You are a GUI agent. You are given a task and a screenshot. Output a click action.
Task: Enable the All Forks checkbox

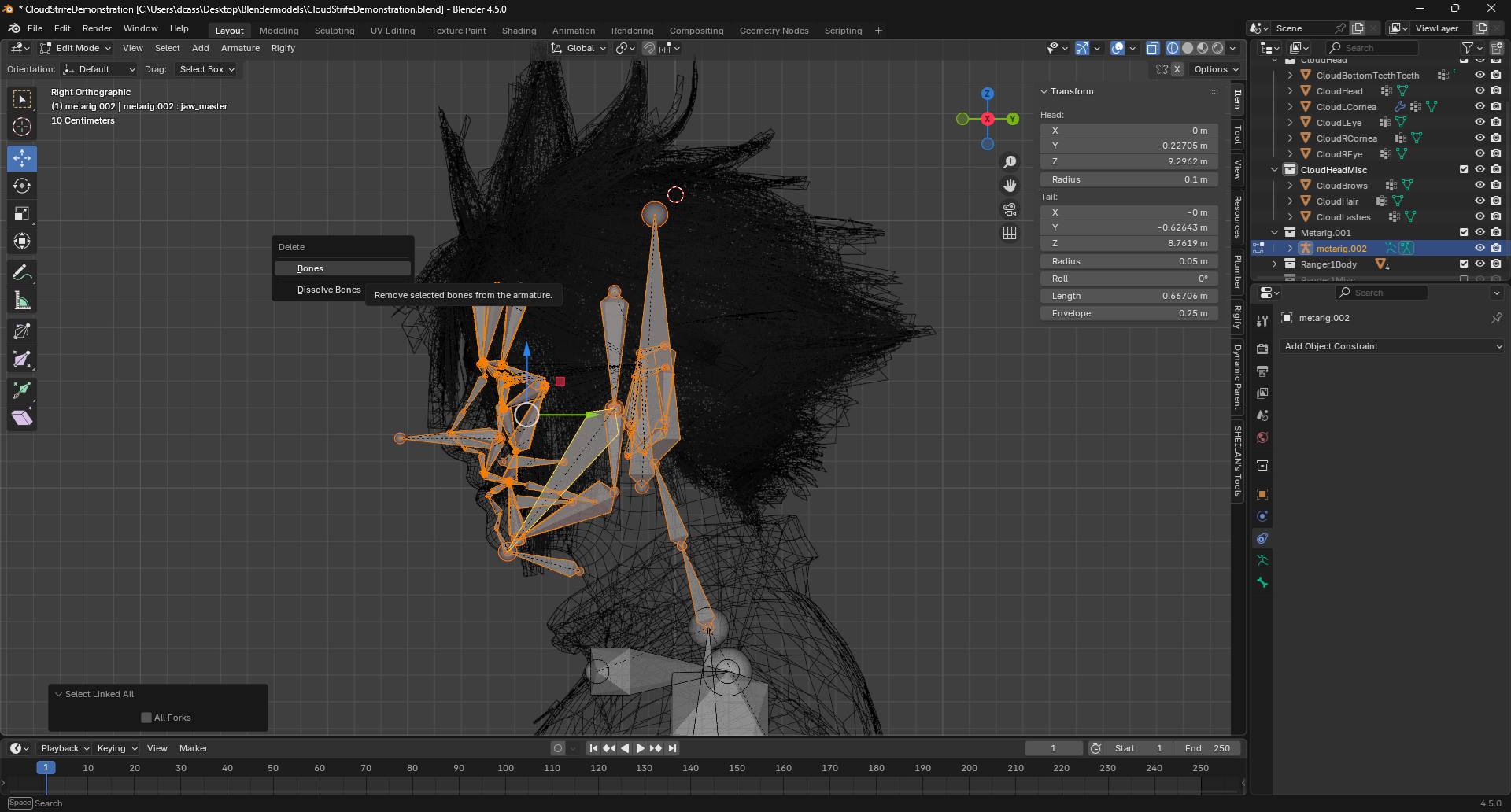pyautogui.click(x=146, y=718)
